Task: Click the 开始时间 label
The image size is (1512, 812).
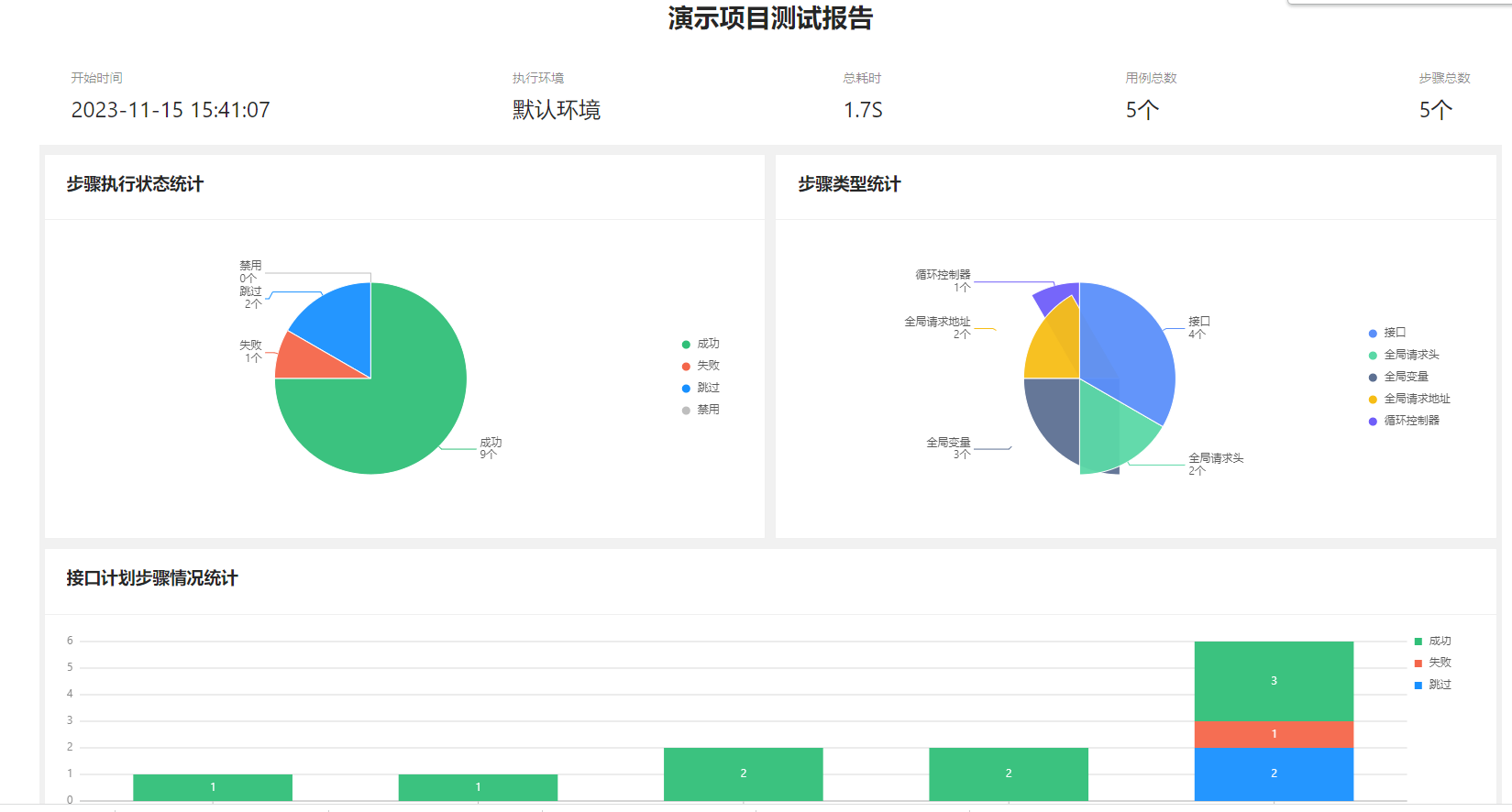Action: tap(96, 78)
